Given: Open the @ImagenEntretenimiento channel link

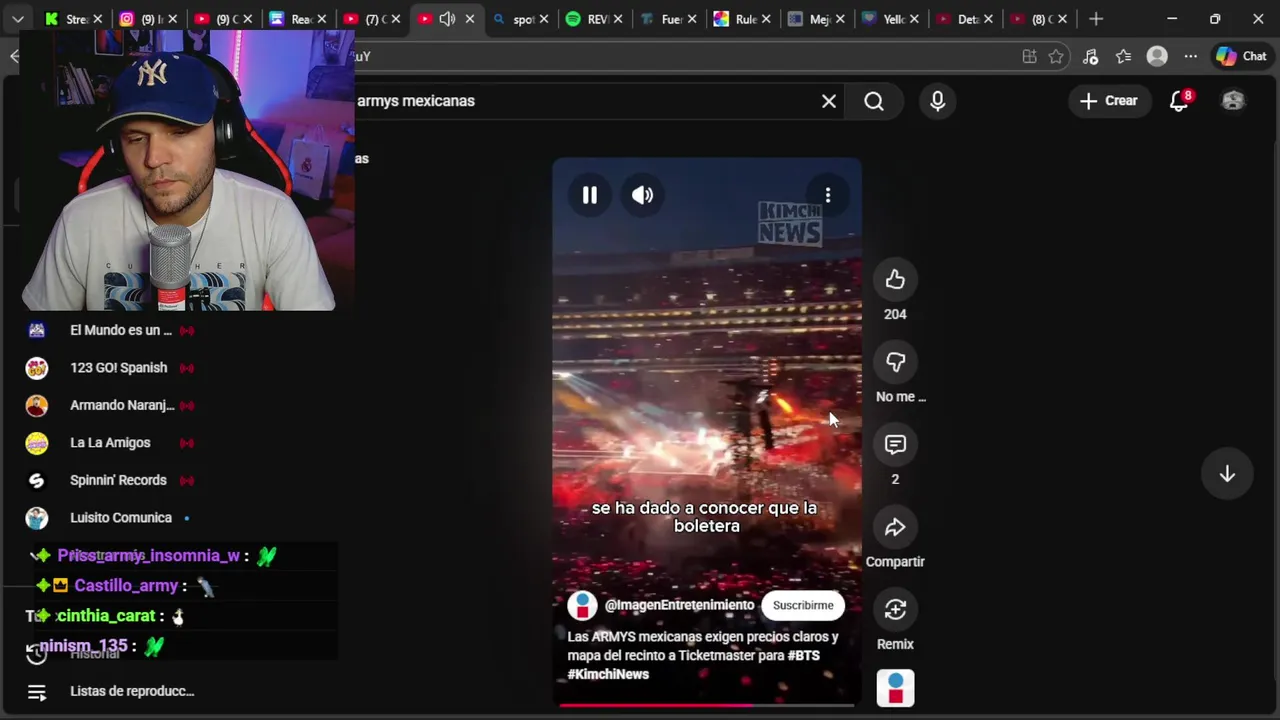Looking at the screenshot, I should pyautogui.click(x=679, y=605).
